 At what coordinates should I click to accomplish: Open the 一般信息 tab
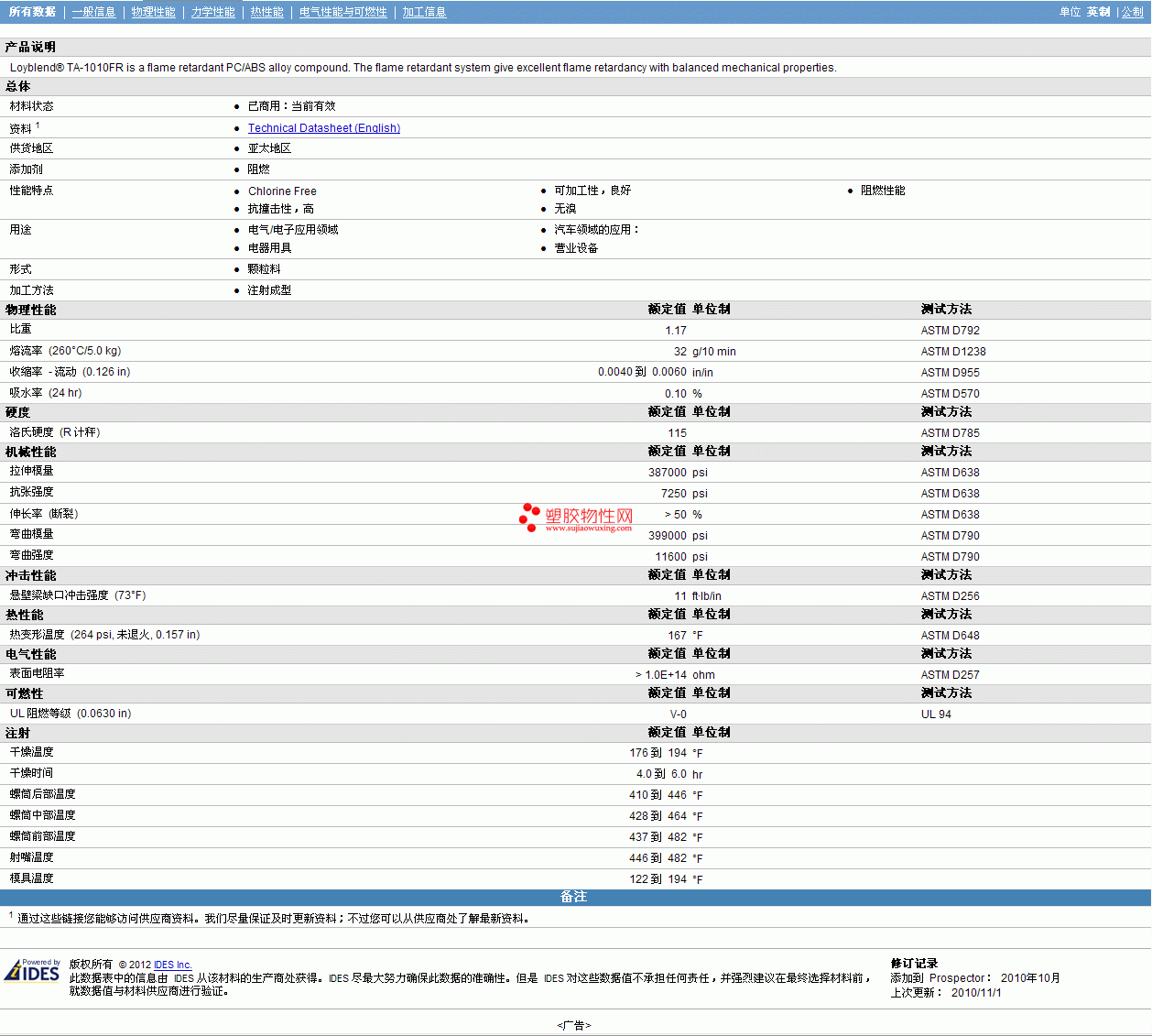coord(93,12)
